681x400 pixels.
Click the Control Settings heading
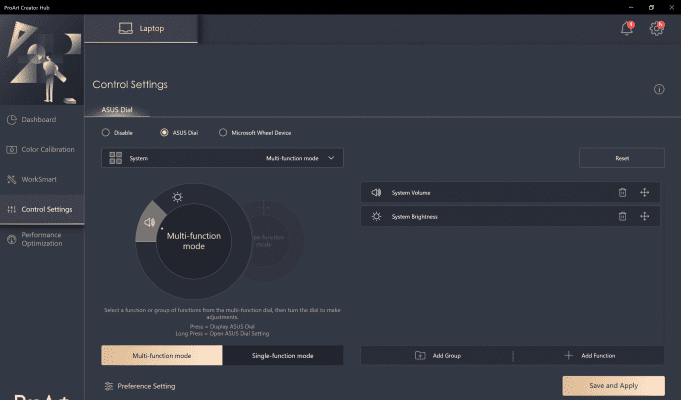click(x=130, y=85)
